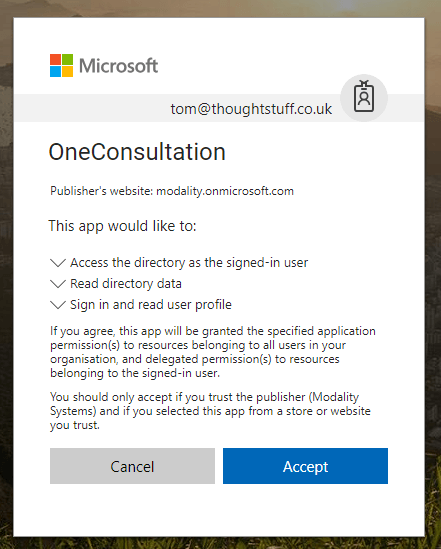Click the 'Sign in and read user profile' label
Viewport: 441px width, 549px height.
pos(151,305)
